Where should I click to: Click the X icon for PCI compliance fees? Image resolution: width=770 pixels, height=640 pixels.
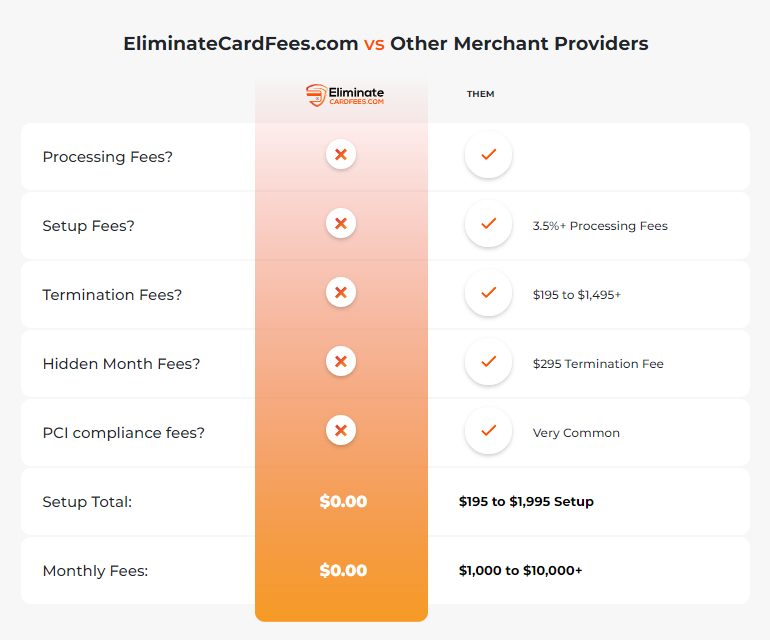click(341, 430)
